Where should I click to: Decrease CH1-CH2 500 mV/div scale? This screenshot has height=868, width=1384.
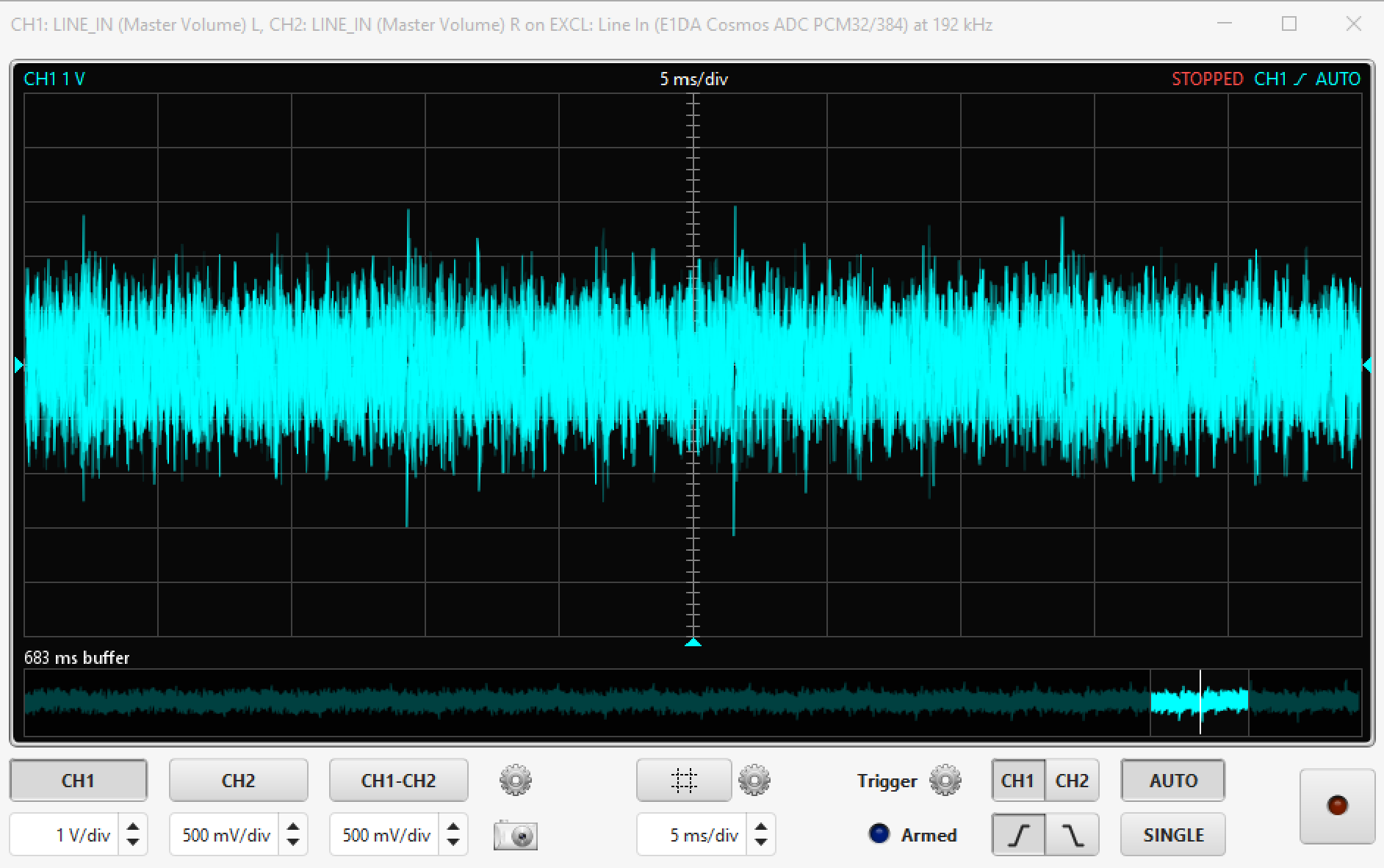coord(453,842)
